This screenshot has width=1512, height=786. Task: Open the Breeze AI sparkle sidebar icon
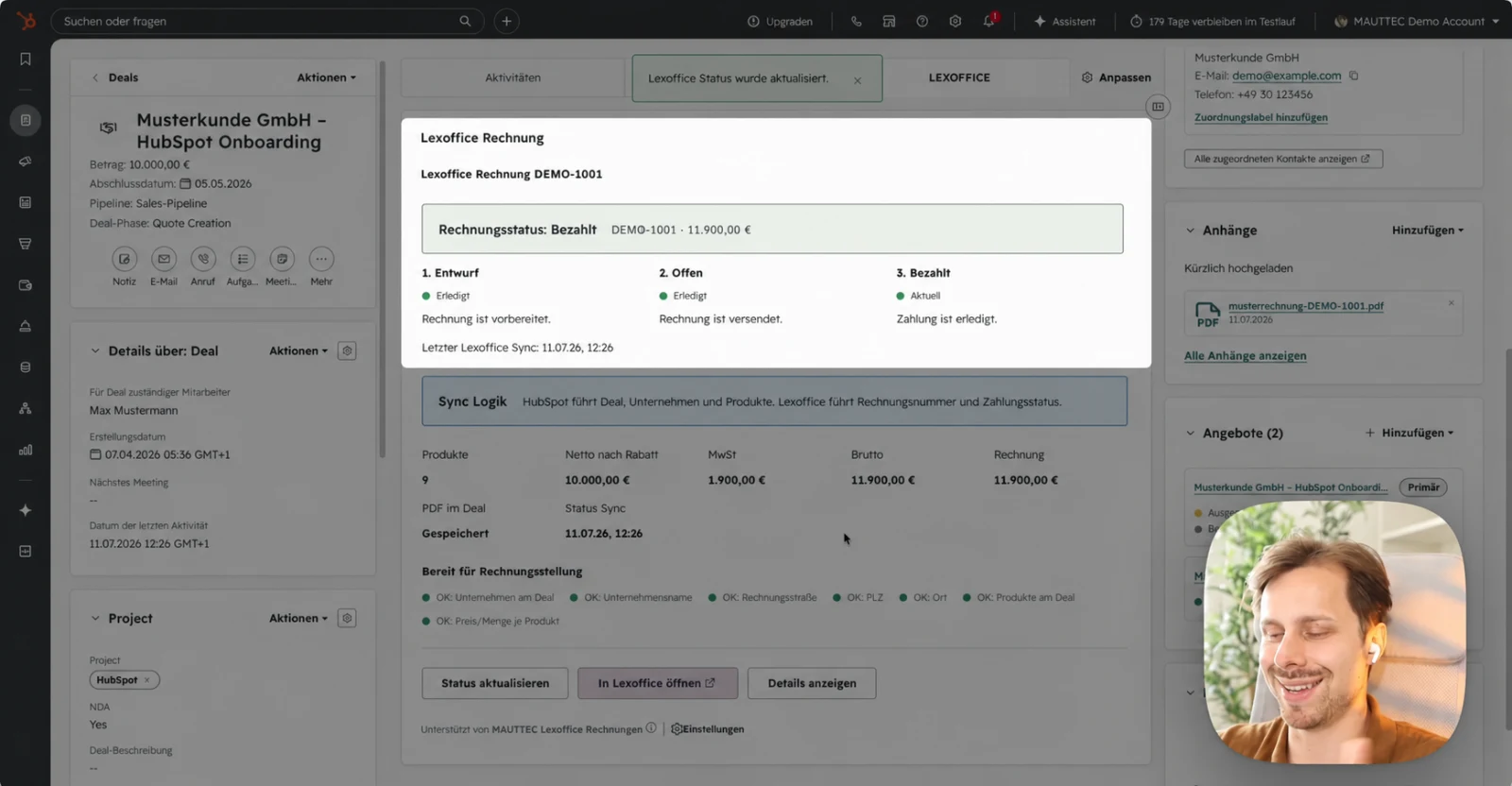(26, 510)
